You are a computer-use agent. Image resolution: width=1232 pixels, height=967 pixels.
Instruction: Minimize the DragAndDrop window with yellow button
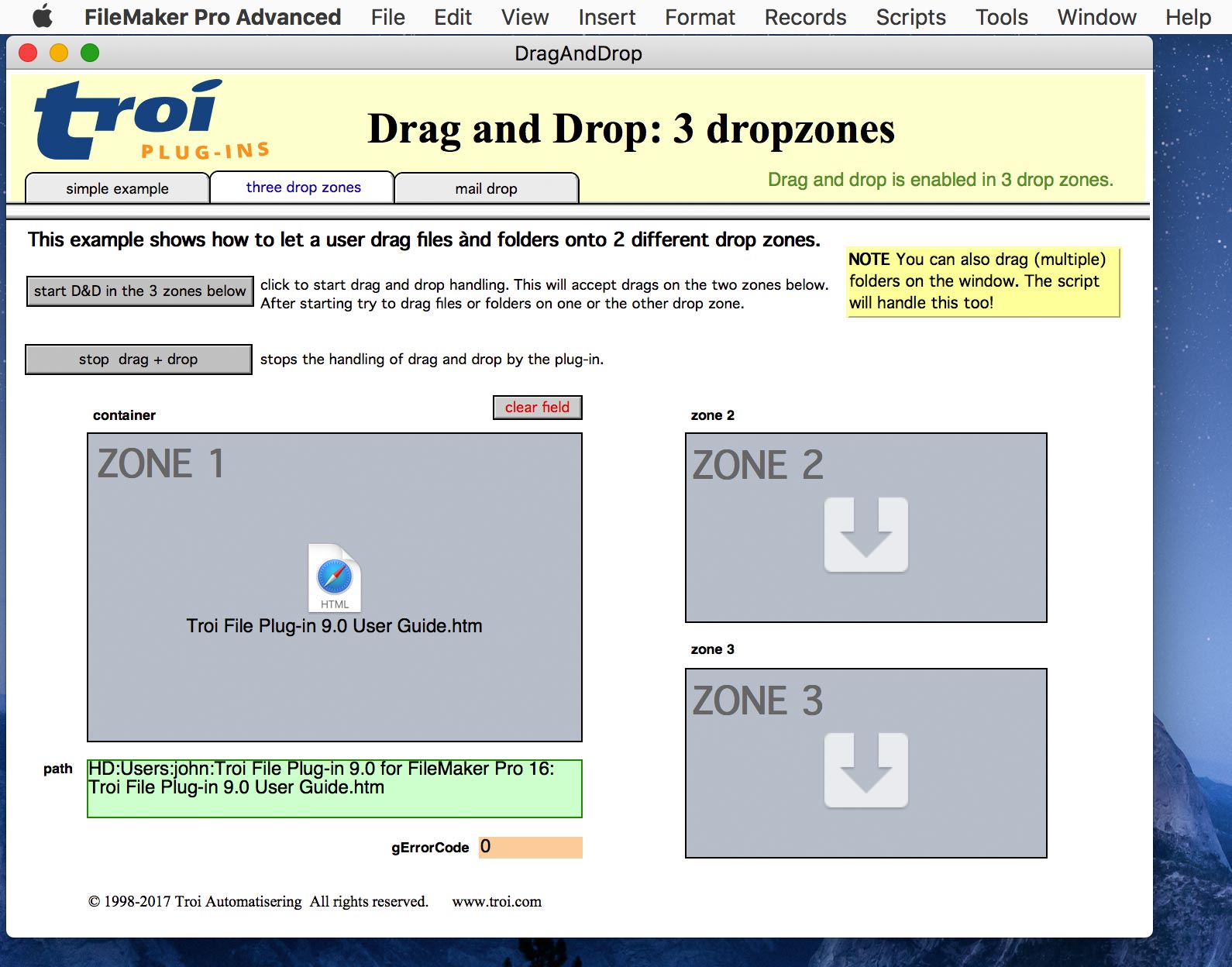point(59,53)
